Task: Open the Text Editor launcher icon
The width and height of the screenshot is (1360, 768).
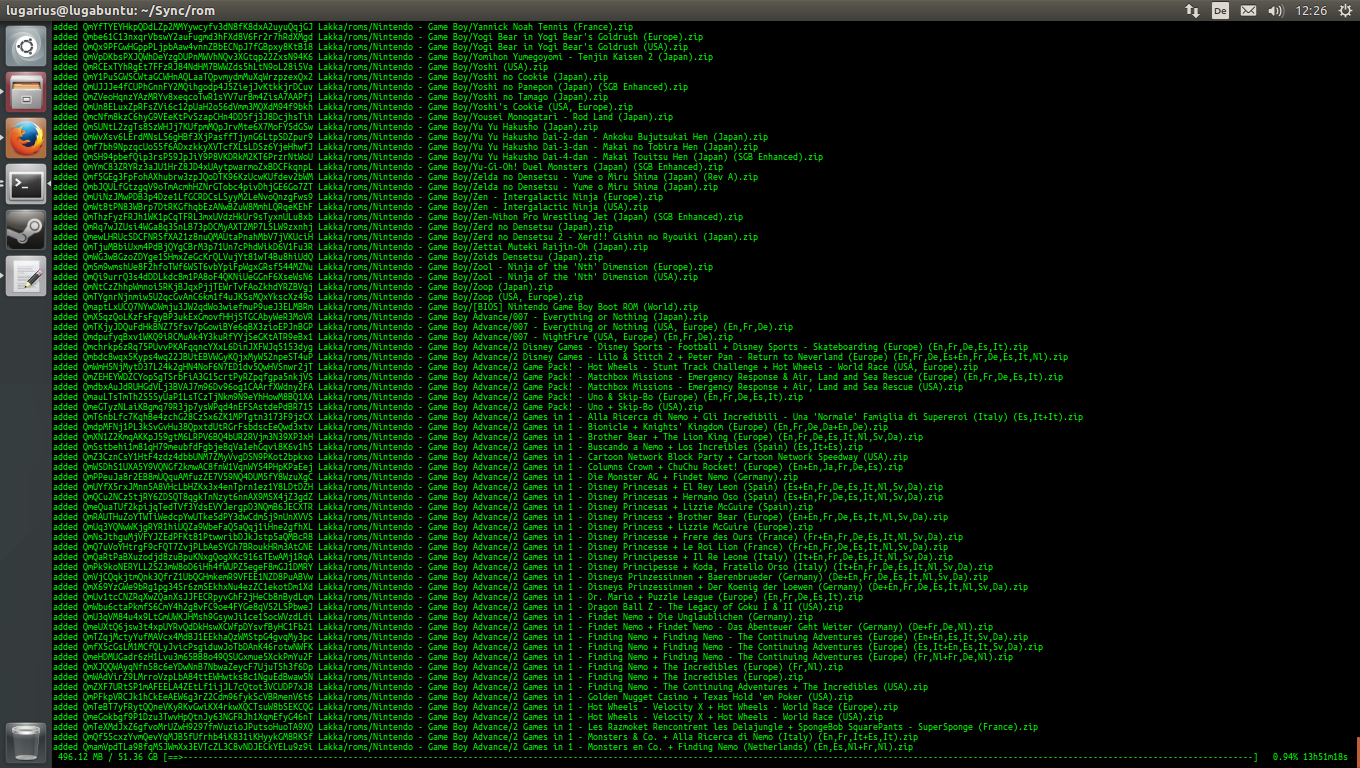Action: click(26, 276)
